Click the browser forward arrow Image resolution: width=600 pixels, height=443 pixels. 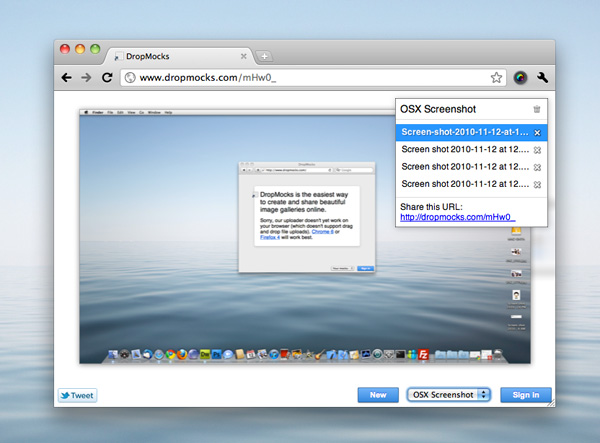coord(86,78)
